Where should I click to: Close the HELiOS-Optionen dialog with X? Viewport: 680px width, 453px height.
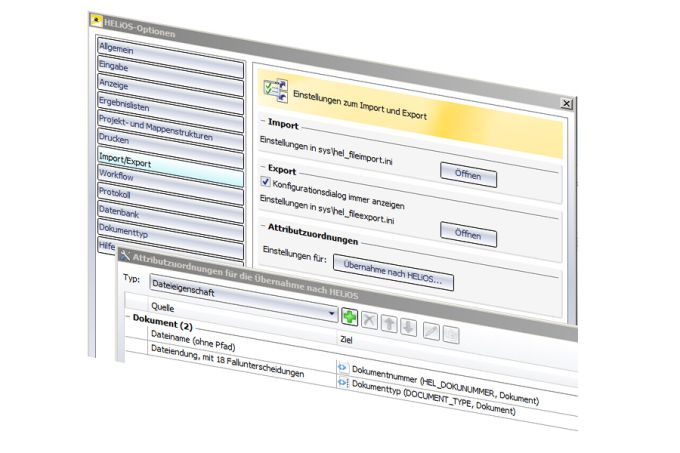566,103
